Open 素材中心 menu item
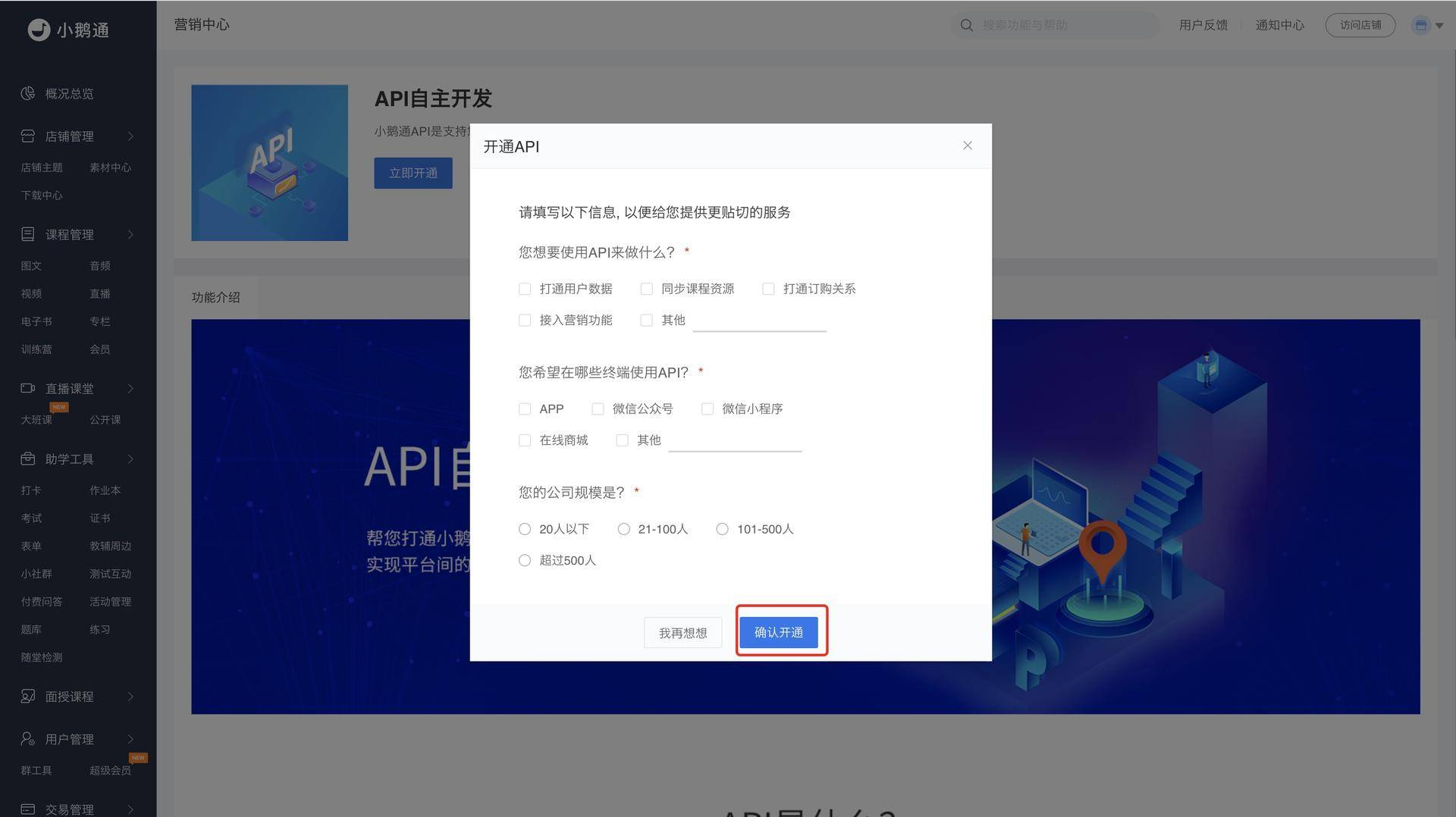This screenshot has height=817, width=1456. [x=110, y=167]
